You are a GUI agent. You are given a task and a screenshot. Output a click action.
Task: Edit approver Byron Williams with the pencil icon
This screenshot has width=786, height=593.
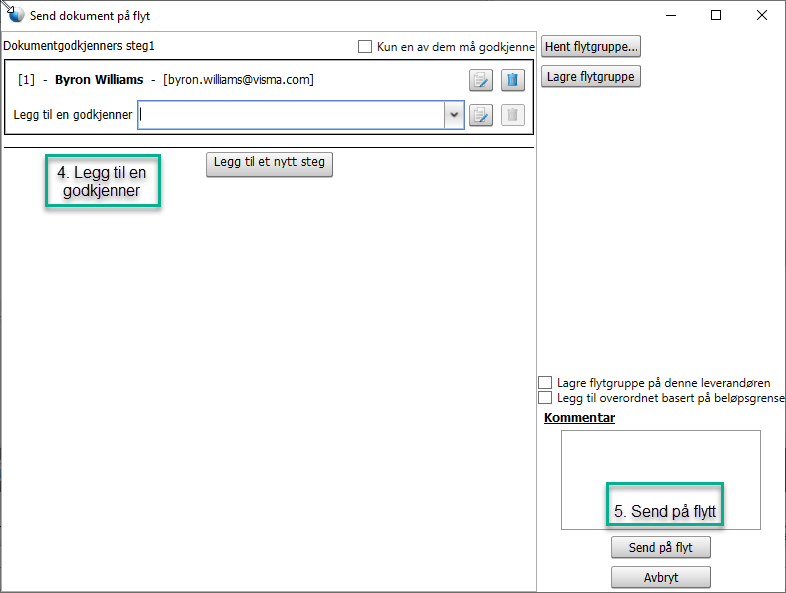click(x=481, y=80)
